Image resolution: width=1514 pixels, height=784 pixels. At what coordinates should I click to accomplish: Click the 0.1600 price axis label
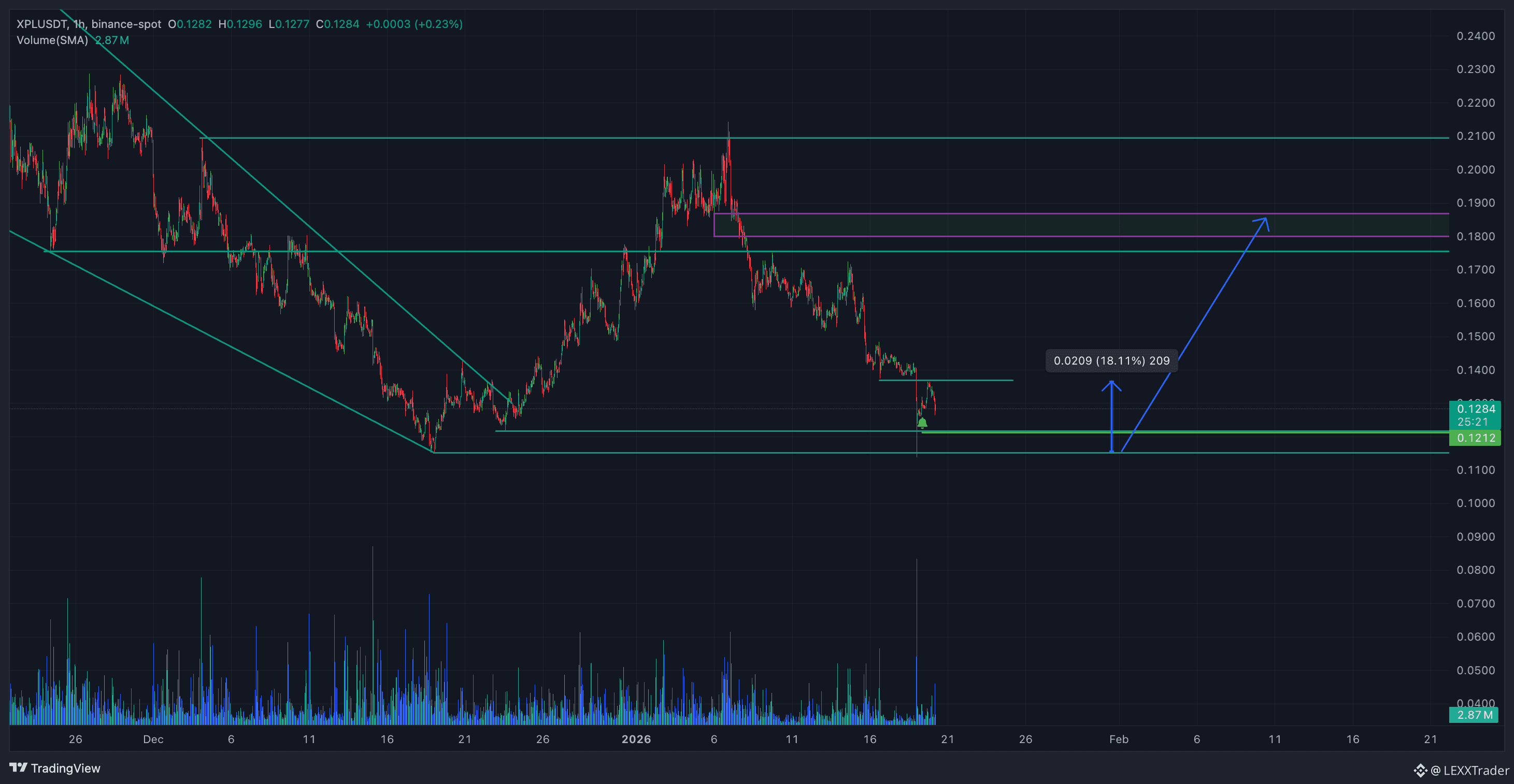tap(1475, 303)
